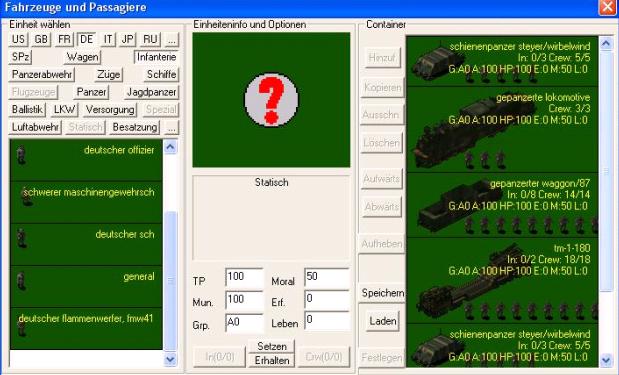Select schwerer maschinengewehrsch soldier icon
This screenshot has width=619, height=375.
[x=26, y=197]
